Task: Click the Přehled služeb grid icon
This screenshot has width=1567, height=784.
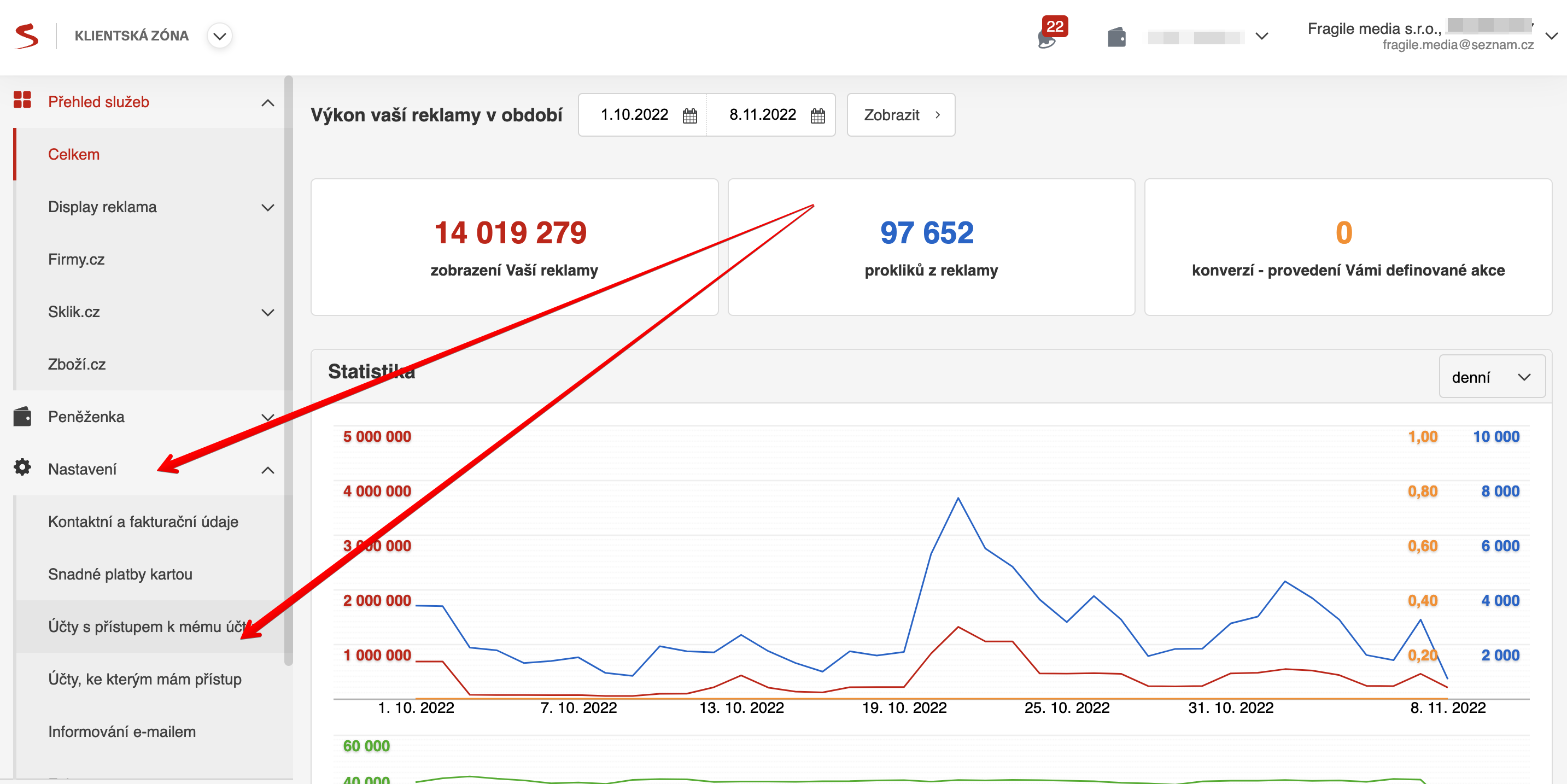Action: (22, 101)
